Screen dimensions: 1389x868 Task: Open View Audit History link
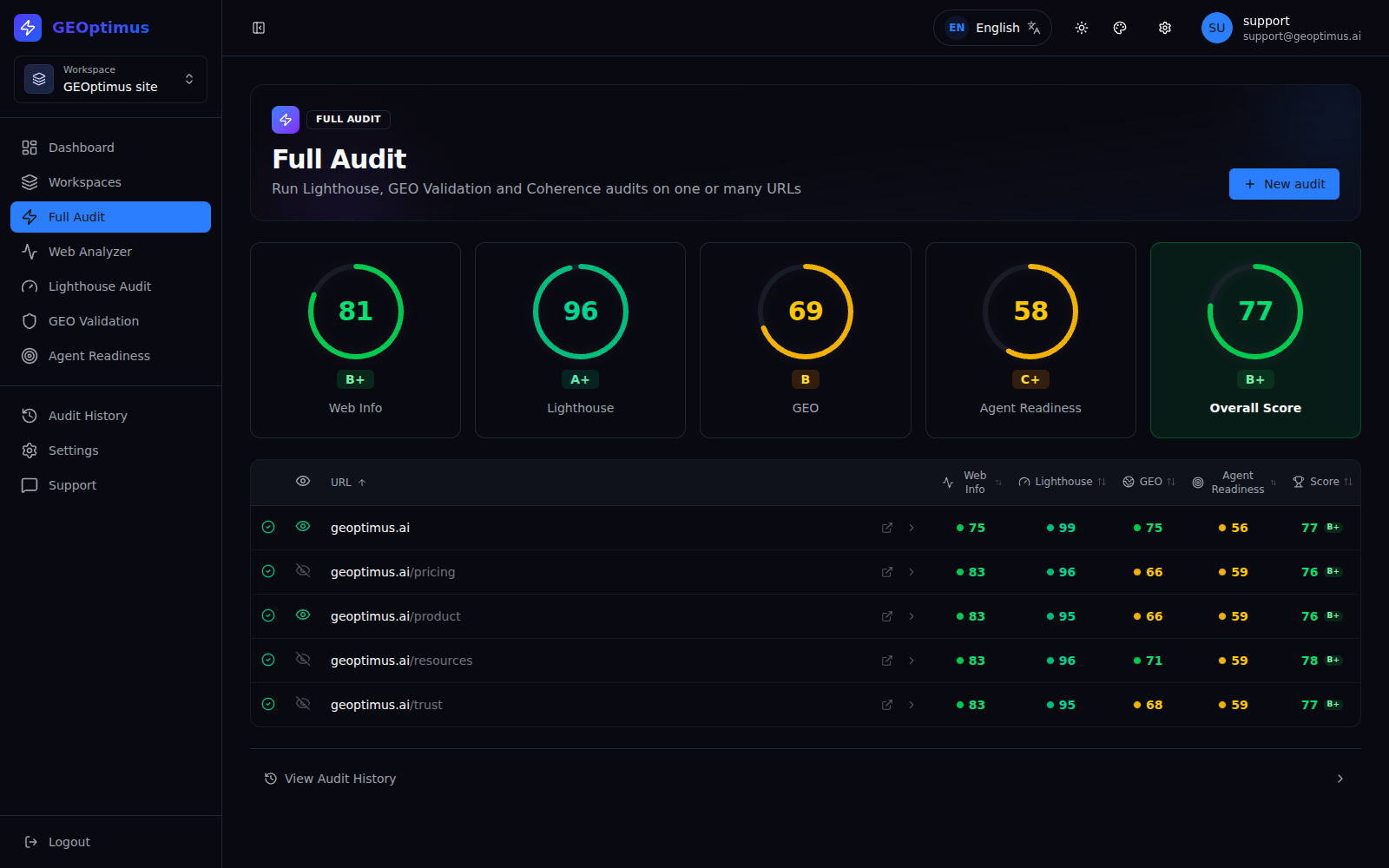point(805,779)
